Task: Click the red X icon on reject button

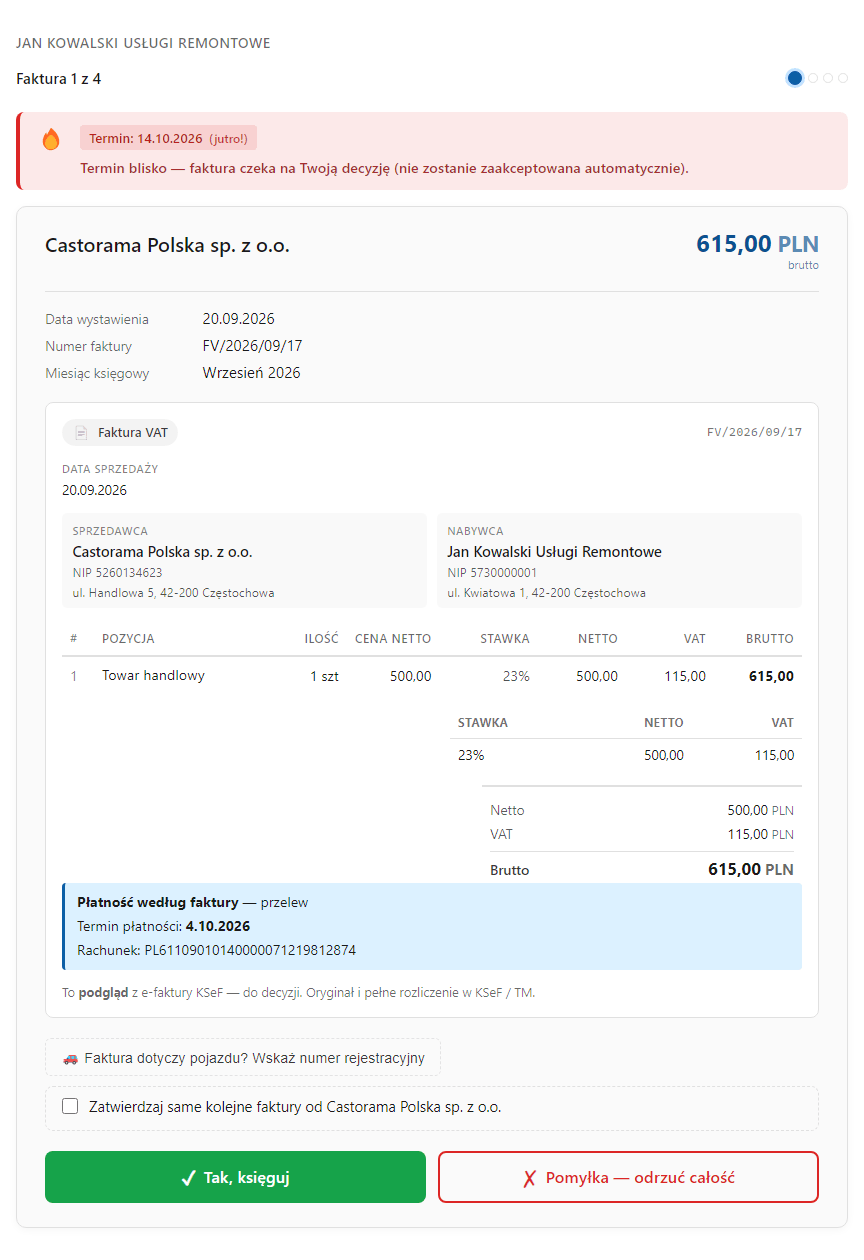Action: (x=529, y=1178)
